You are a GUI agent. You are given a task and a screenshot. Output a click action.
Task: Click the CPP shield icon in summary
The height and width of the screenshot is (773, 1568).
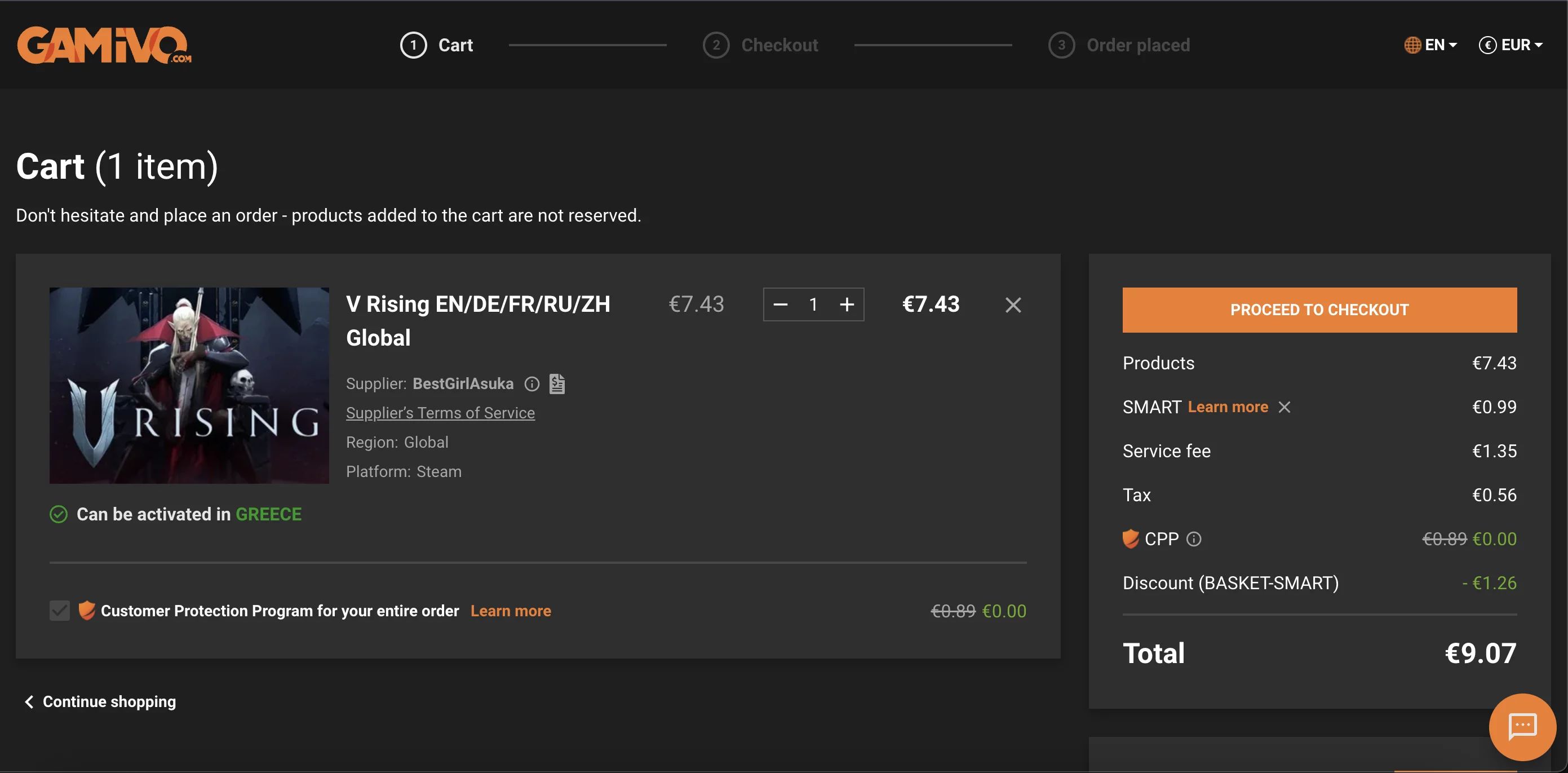pos(1131,539)
